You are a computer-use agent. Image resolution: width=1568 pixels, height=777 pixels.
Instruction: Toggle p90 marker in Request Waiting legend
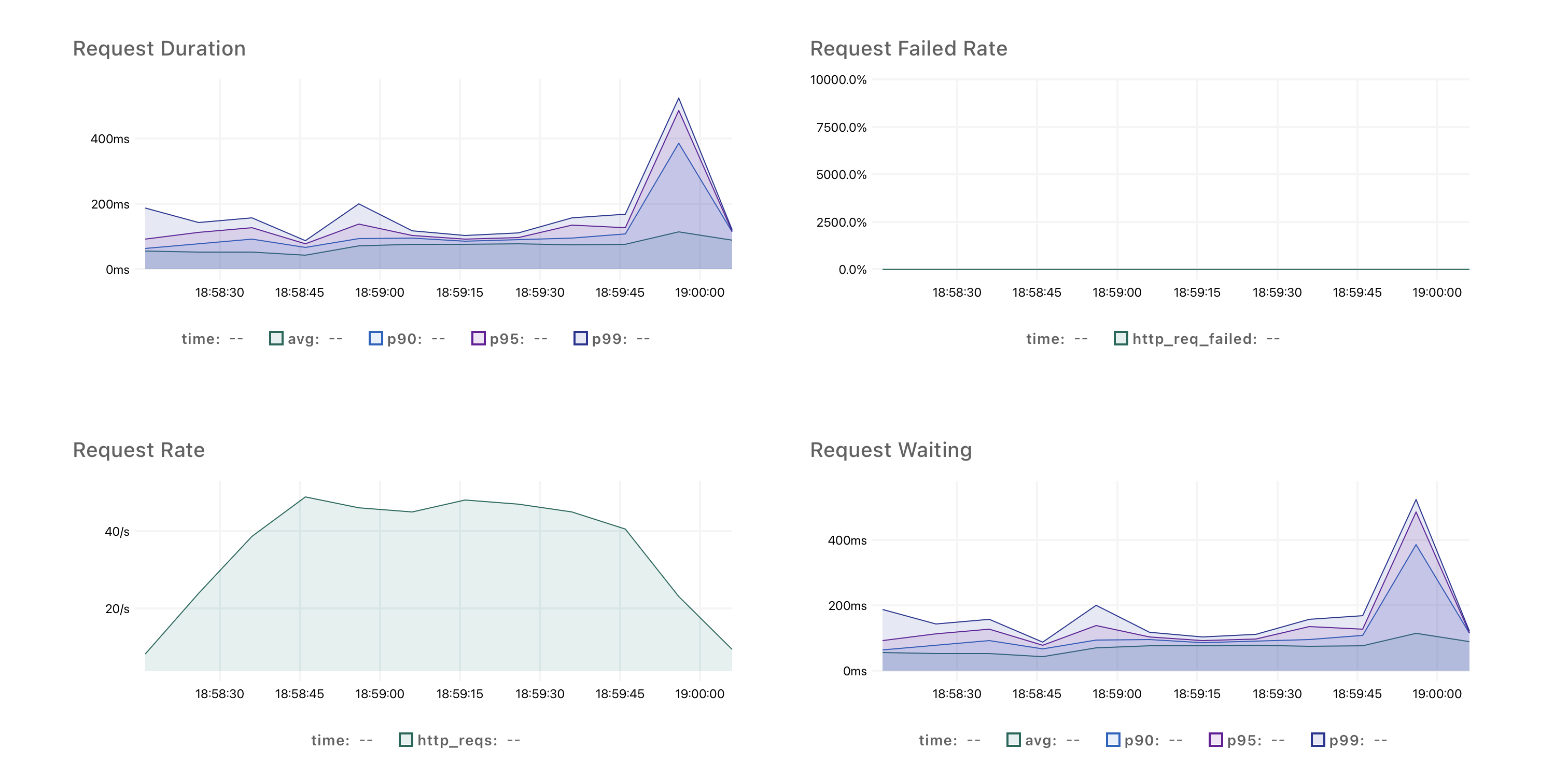click(1113, 740)
